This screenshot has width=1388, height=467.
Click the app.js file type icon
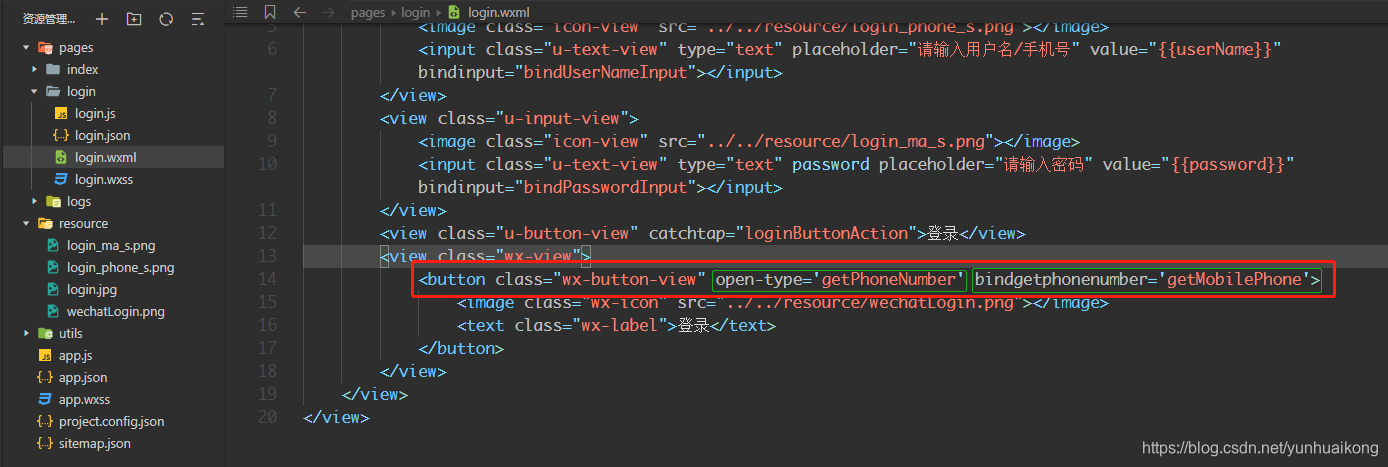click(x=44, y=355)
